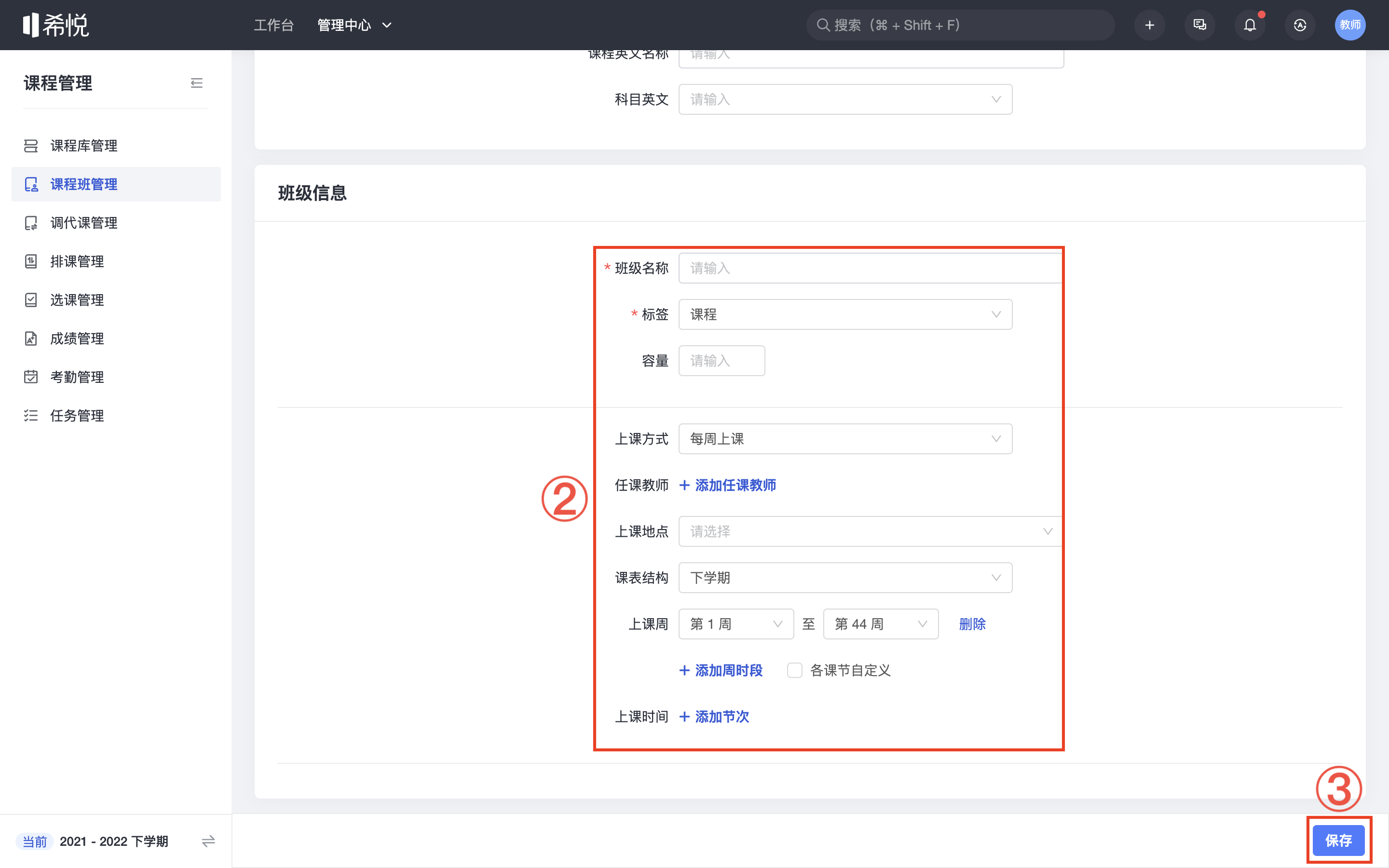Click the 班级信息 section heading
The height and width of the screenshot is (868, 1389).
[x=312, y=193]
